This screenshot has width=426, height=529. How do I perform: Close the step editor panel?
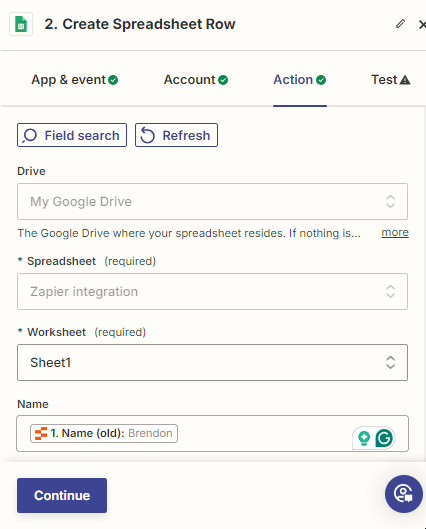[x=422, y=25]
